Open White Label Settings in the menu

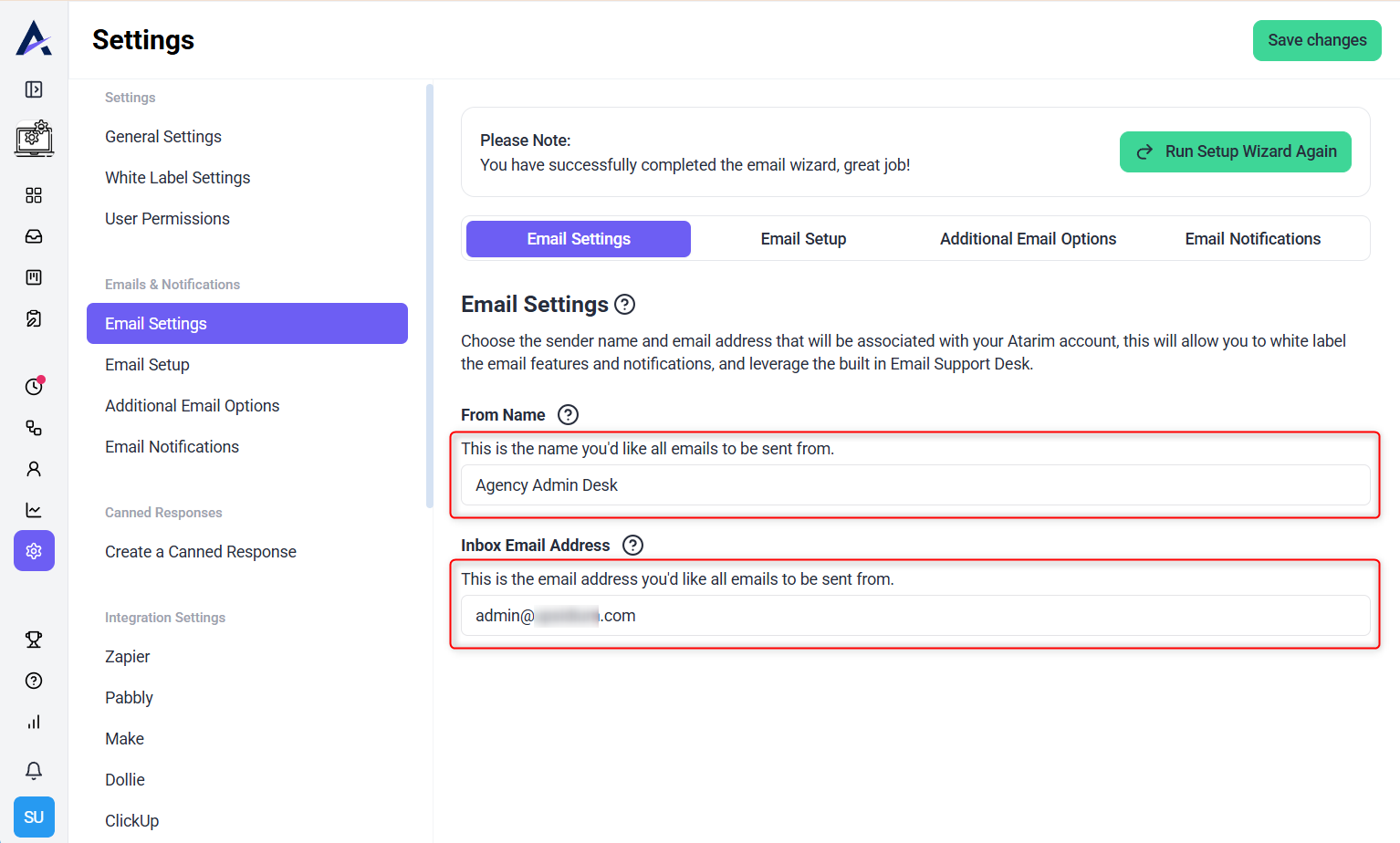pos(177,178)
